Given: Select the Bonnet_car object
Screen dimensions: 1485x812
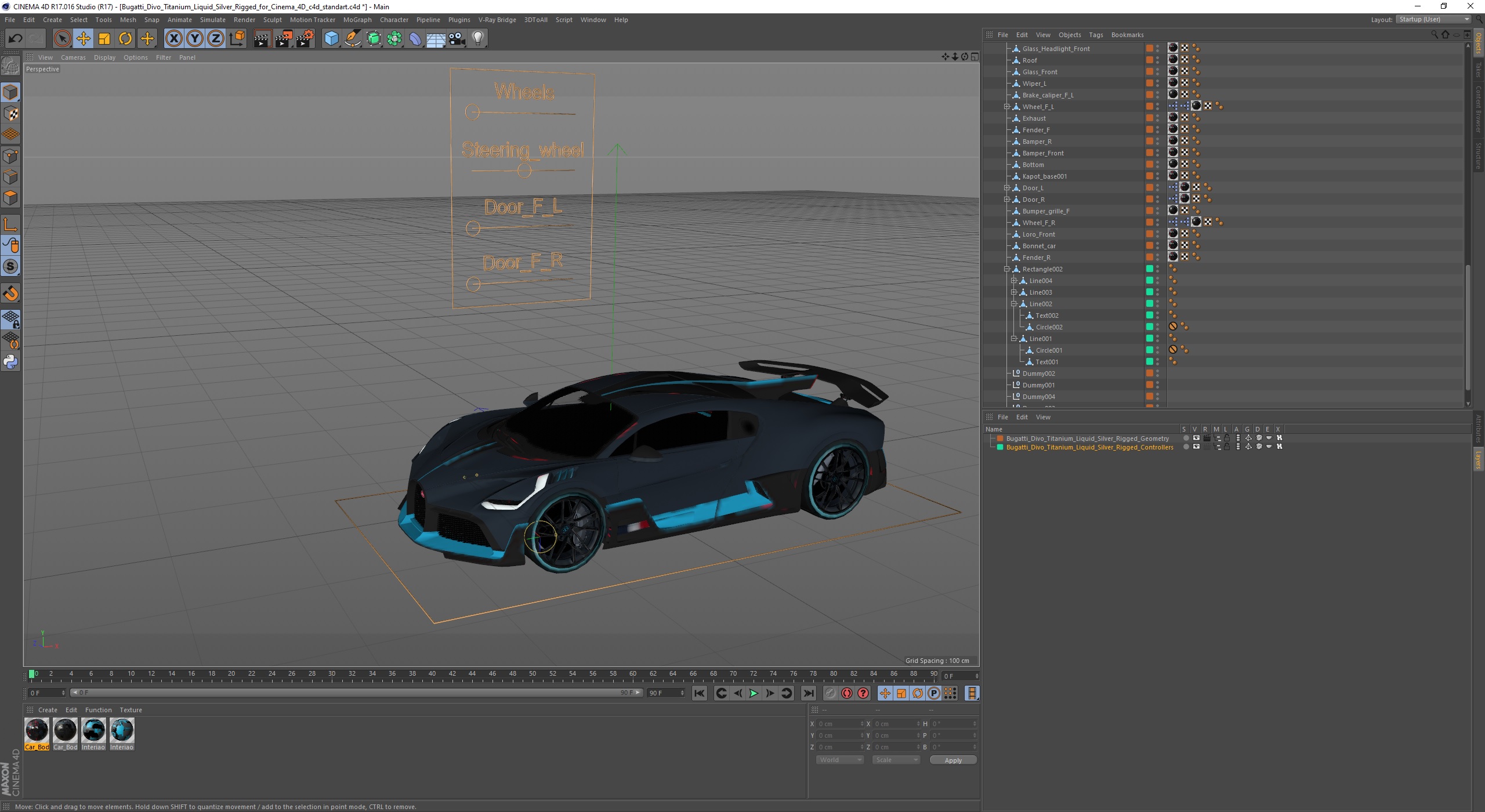Looking at the screenshot, I should (x=1039, y=246).
